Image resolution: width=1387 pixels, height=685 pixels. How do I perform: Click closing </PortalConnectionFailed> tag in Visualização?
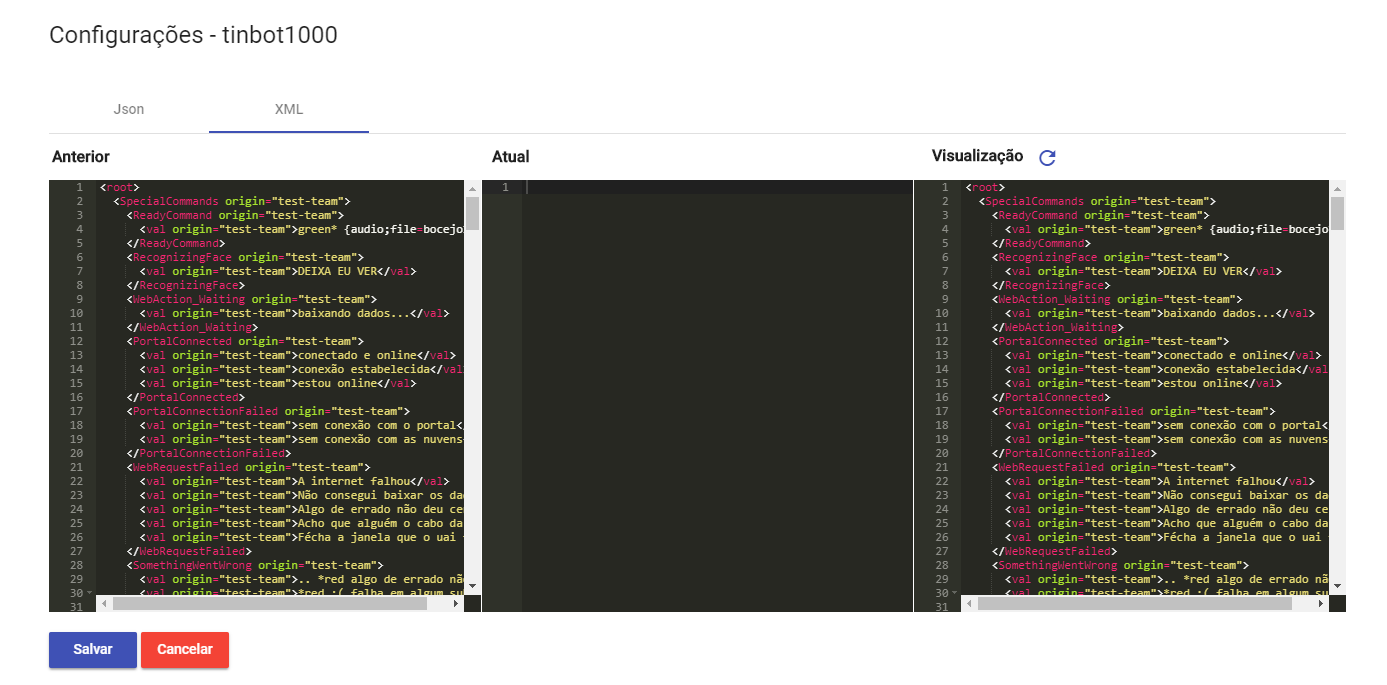coord(1073,453)
